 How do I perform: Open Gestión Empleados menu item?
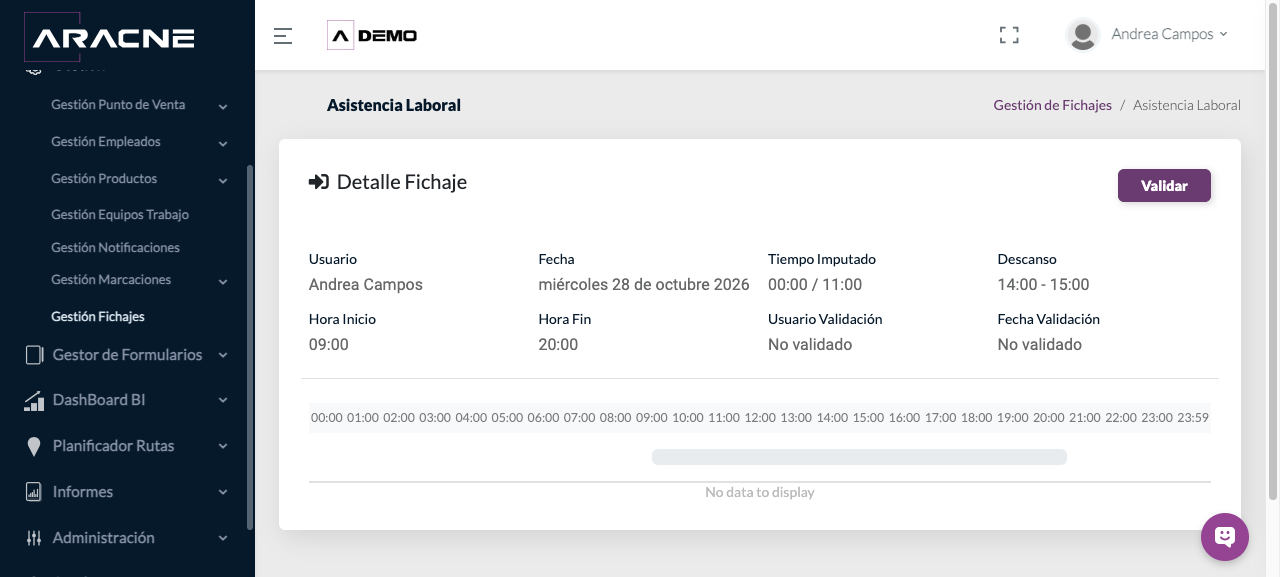[106, 142]
